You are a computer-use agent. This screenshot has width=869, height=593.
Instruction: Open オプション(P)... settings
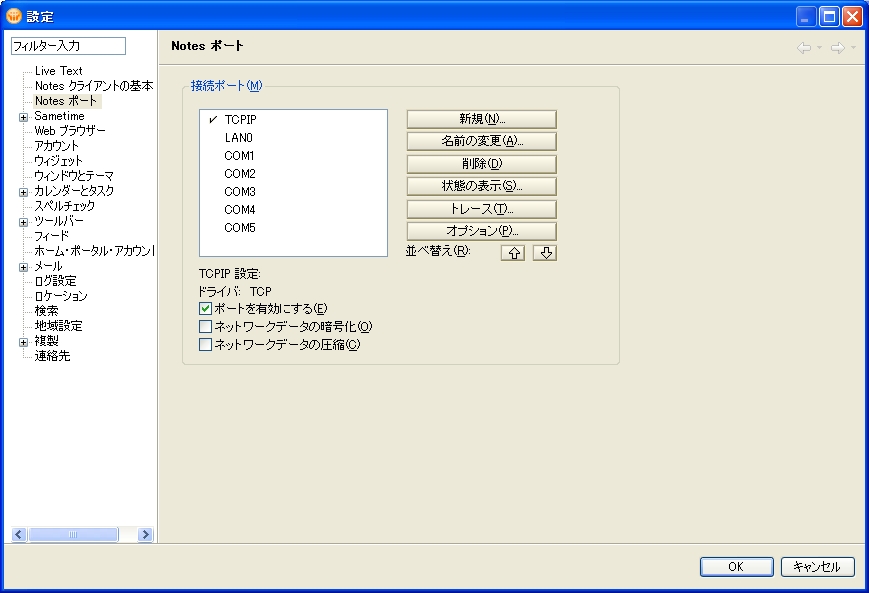coord(482,231)
